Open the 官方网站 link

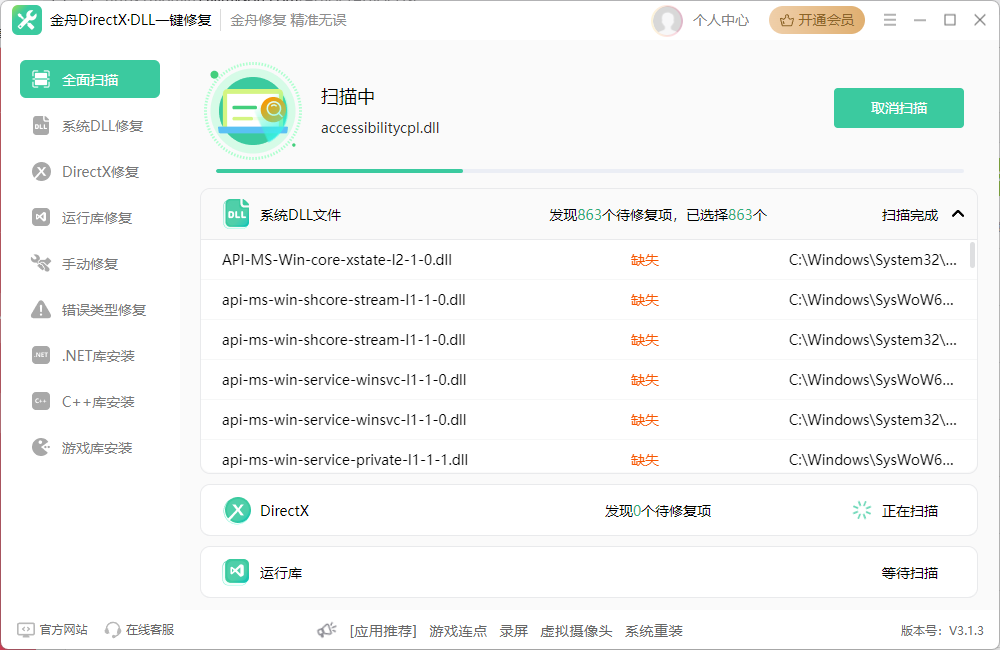(53, 630)
